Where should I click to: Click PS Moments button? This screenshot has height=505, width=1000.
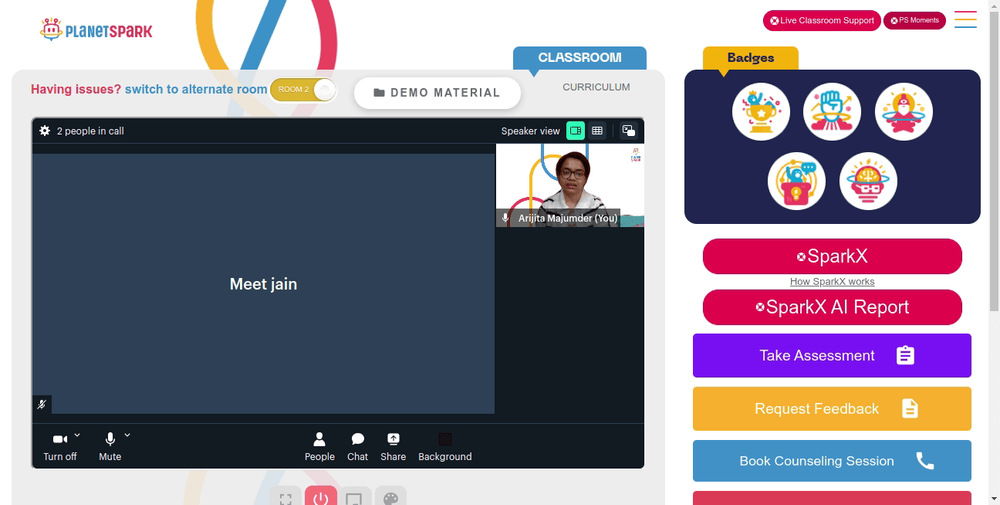coord(915,20)
